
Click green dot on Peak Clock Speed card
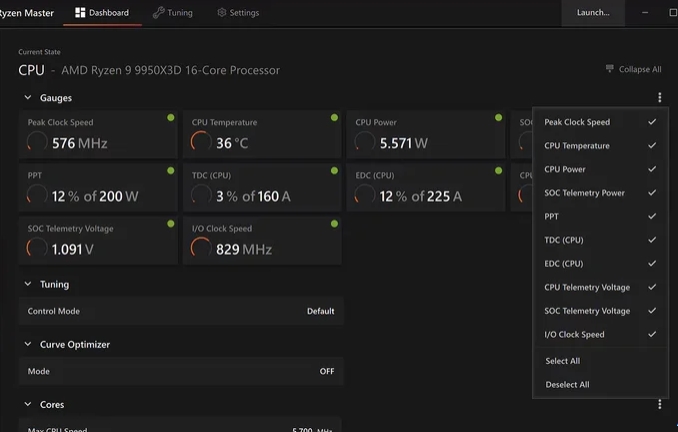click(x=171, y=118)
